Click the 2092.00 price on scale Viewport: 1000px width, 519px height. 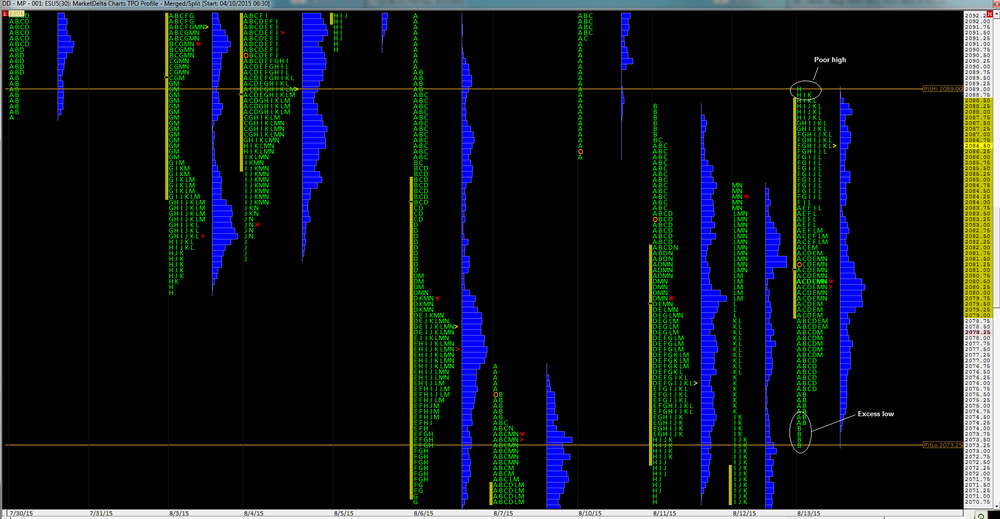pos(978,21)
